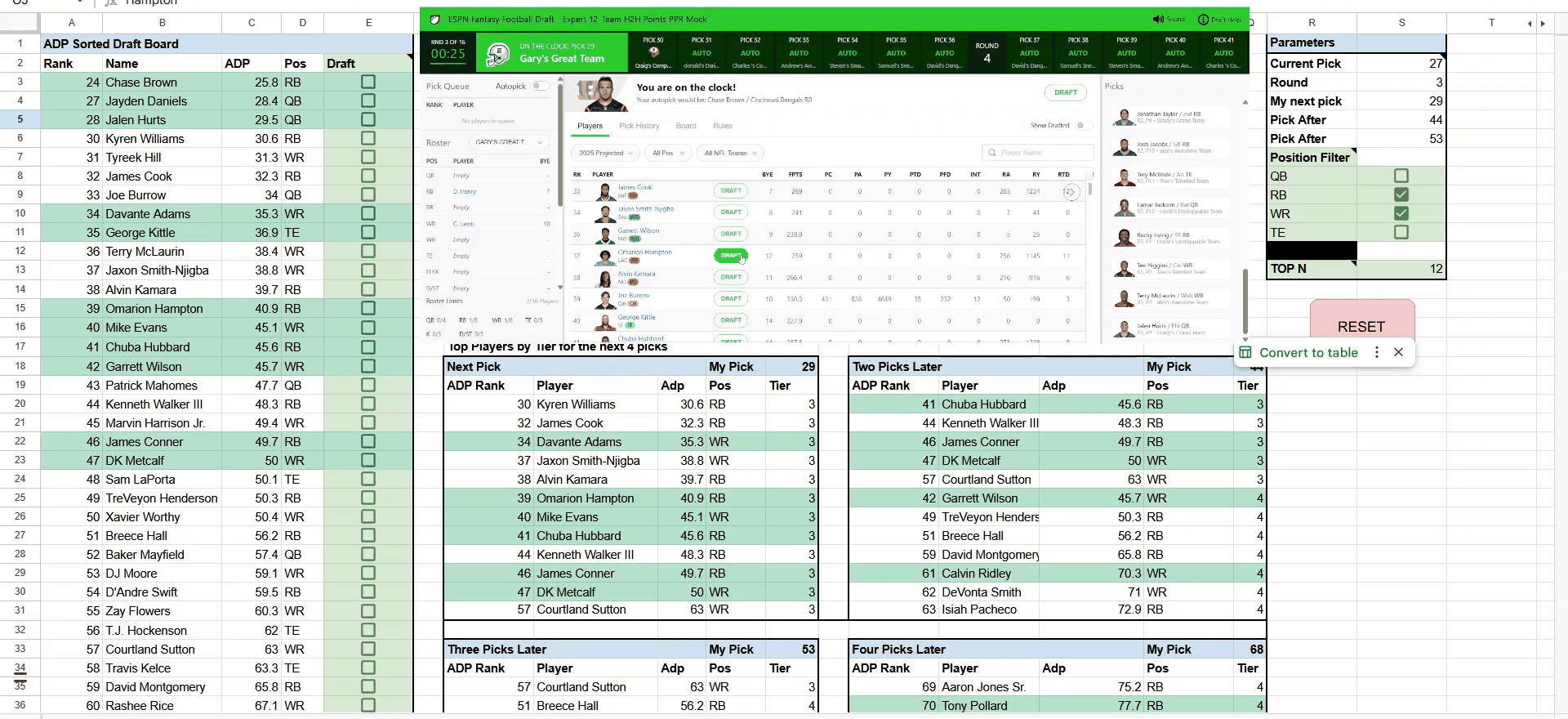Click the stats scroll-right arrow circle

pyautogui.click(x=1071, y=192)
